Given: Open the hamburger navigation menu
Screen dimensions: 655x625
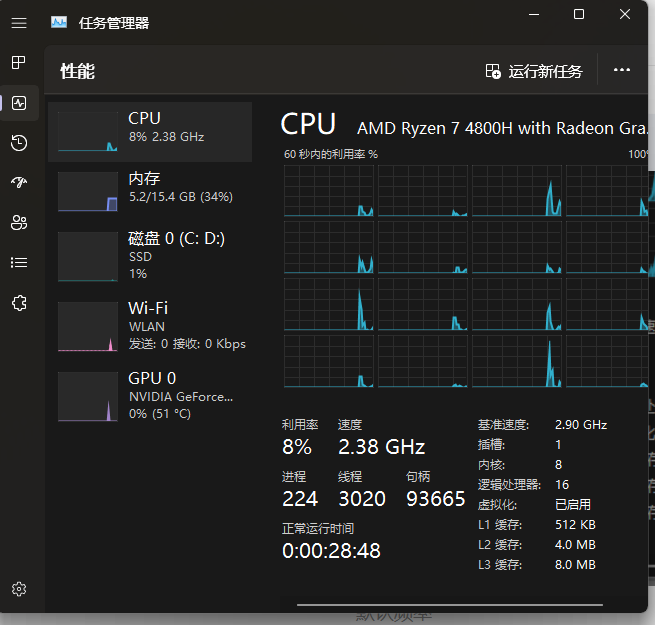Looking at the screenshot, I should pyautogui.click(x=19, y=23).
